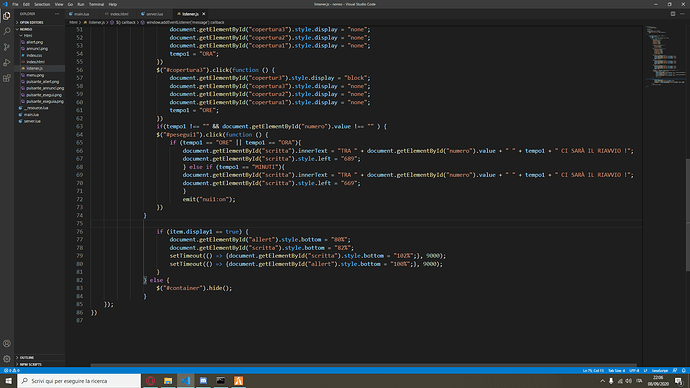Open the Accounts menu icon
The width and height of the screenshot is (690, 388).
7,344
